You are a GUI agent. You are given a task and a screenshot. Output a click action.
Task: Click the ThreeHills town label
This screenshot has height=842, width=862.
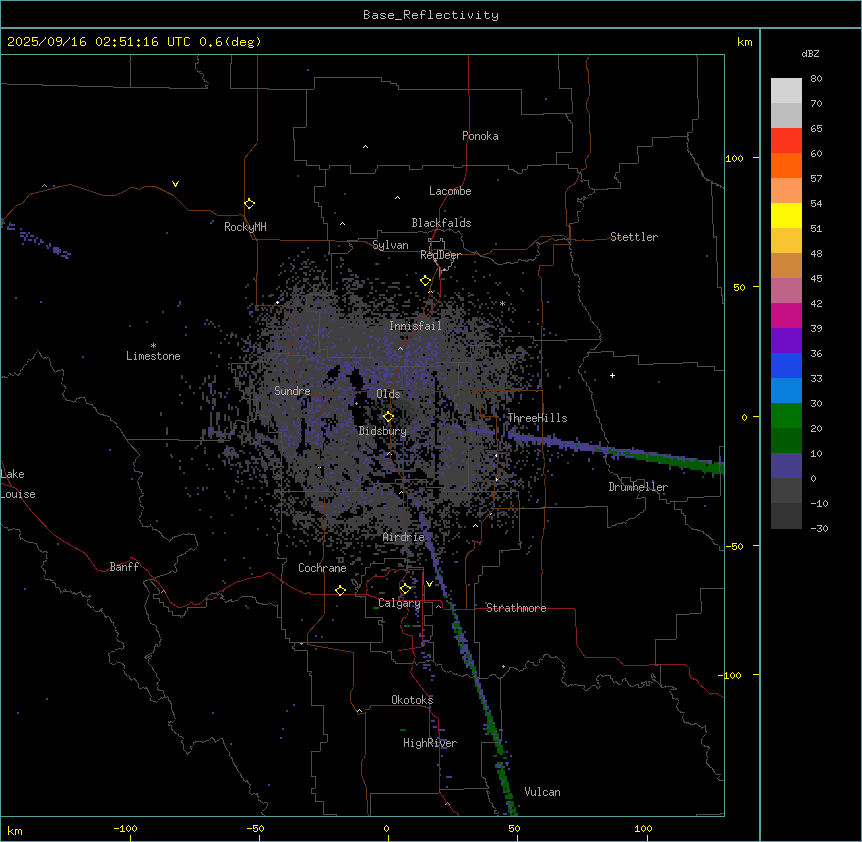point(537,418)
